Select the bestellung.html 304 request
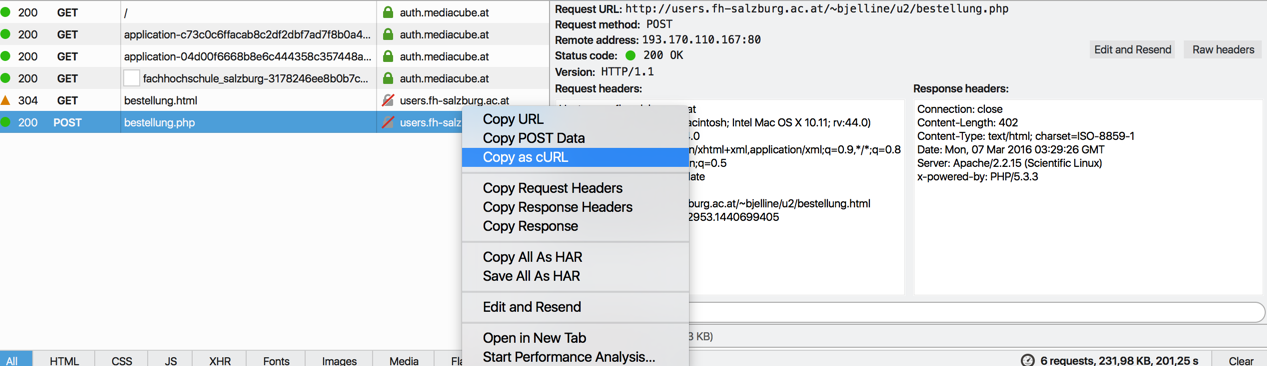 click(274, 100)
